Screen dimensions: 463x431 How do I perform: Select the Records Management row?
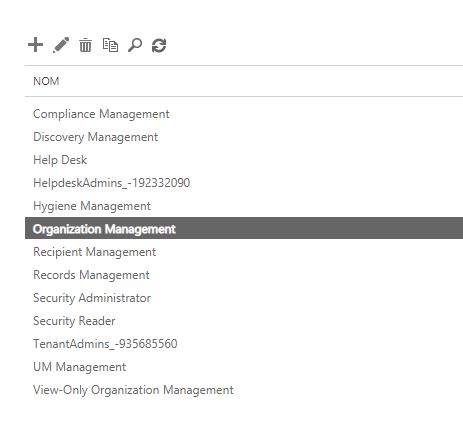pyautogui.click(x=244, y=275)
